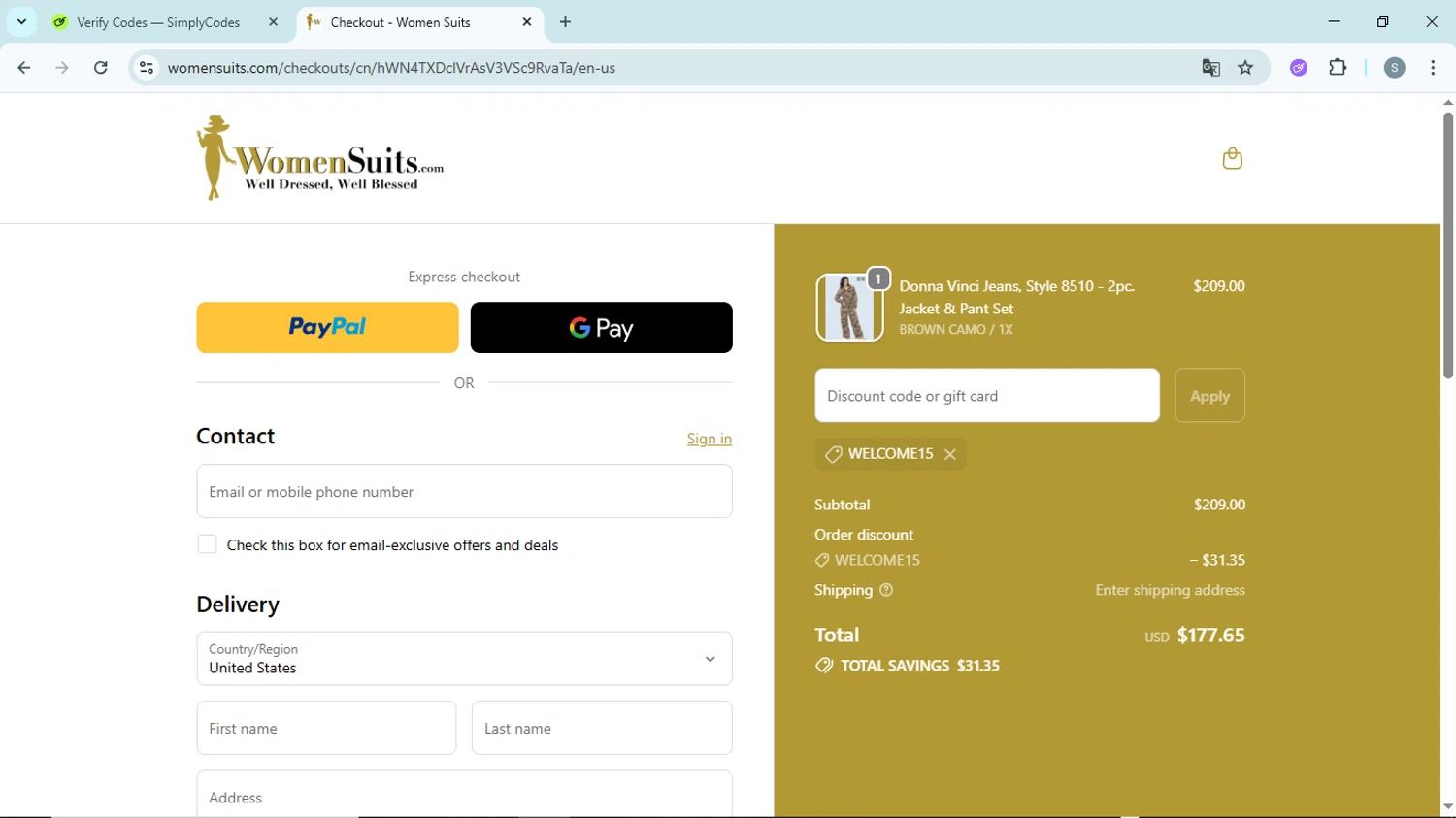Click the BROWN CAMO / 1X variant text

[x=956, y=330]
